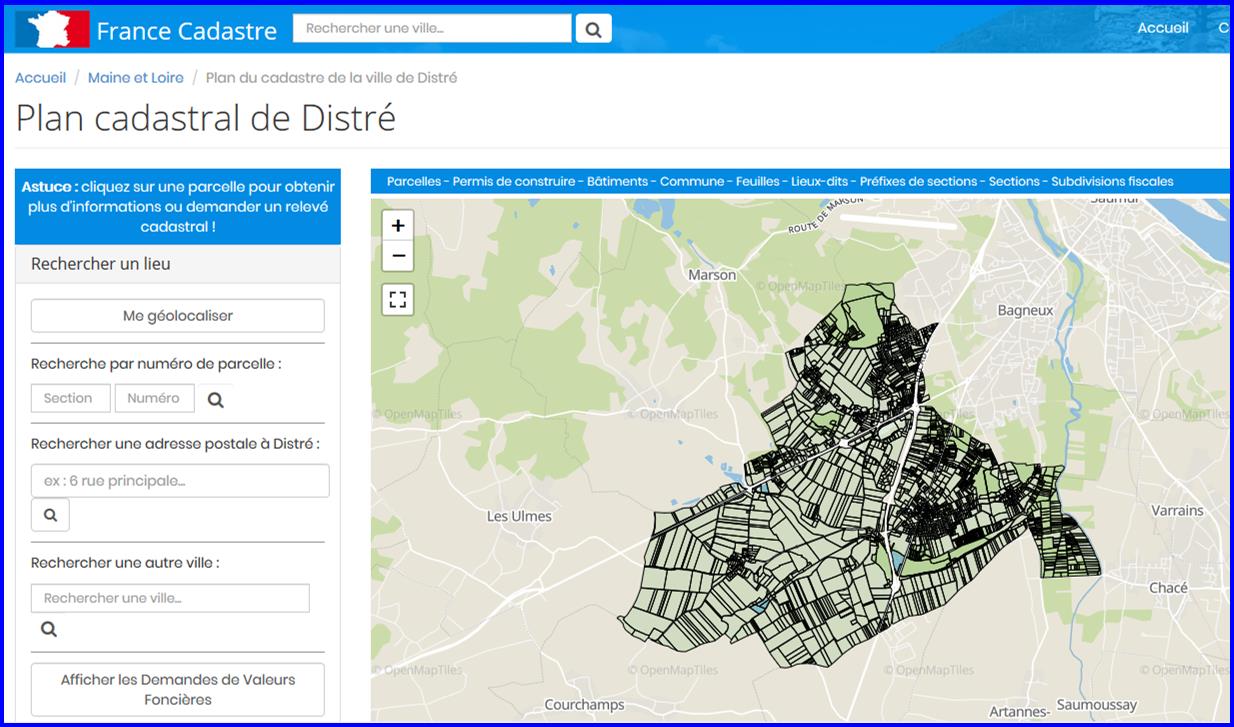Screen dimensions: 1234x727
Task: Select the Bâtiments map layer
Action: tap(618, 182)
